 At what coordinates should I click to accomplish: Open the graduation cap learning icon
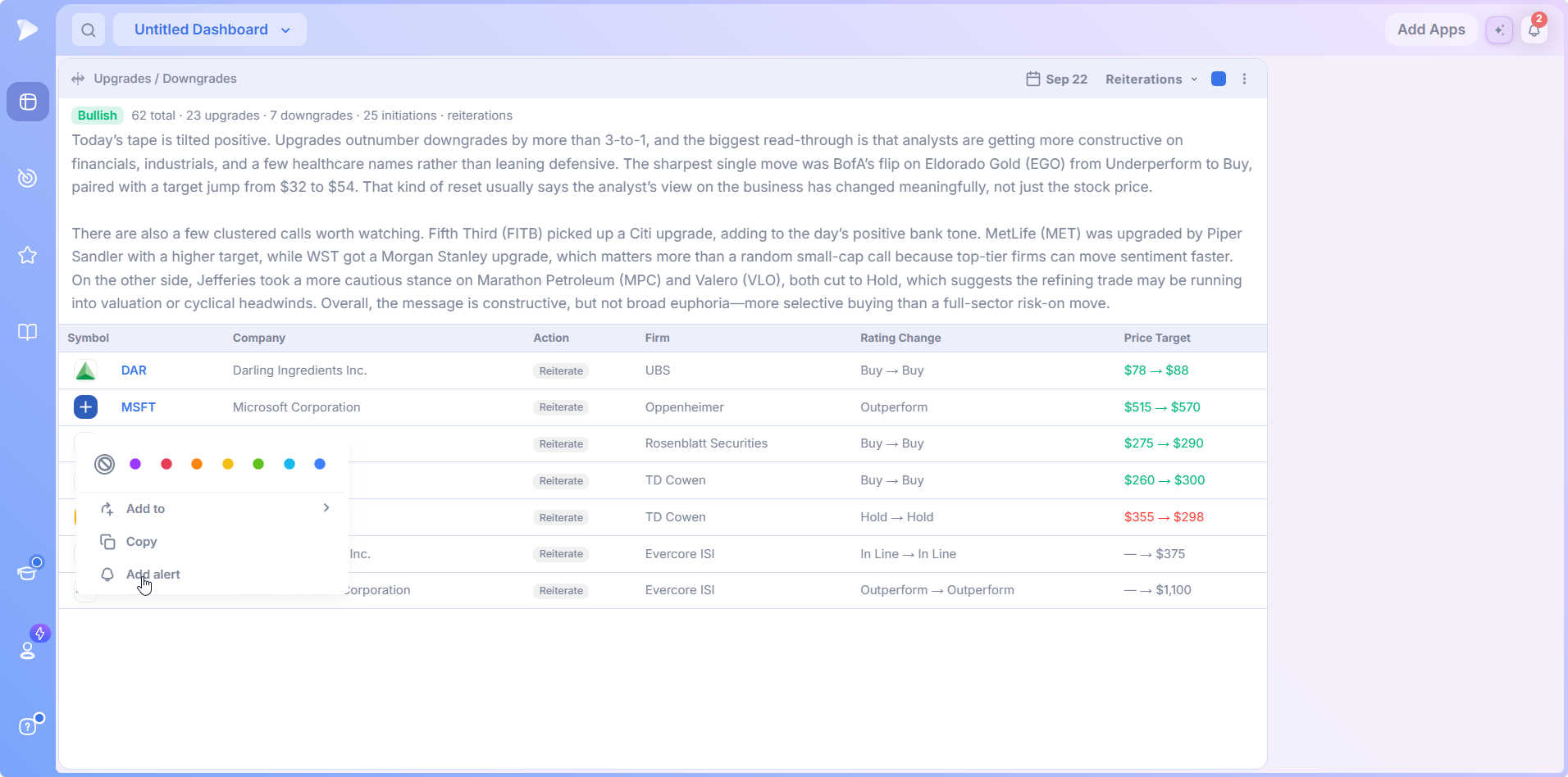pyautogui.click(x=29, y=570)
